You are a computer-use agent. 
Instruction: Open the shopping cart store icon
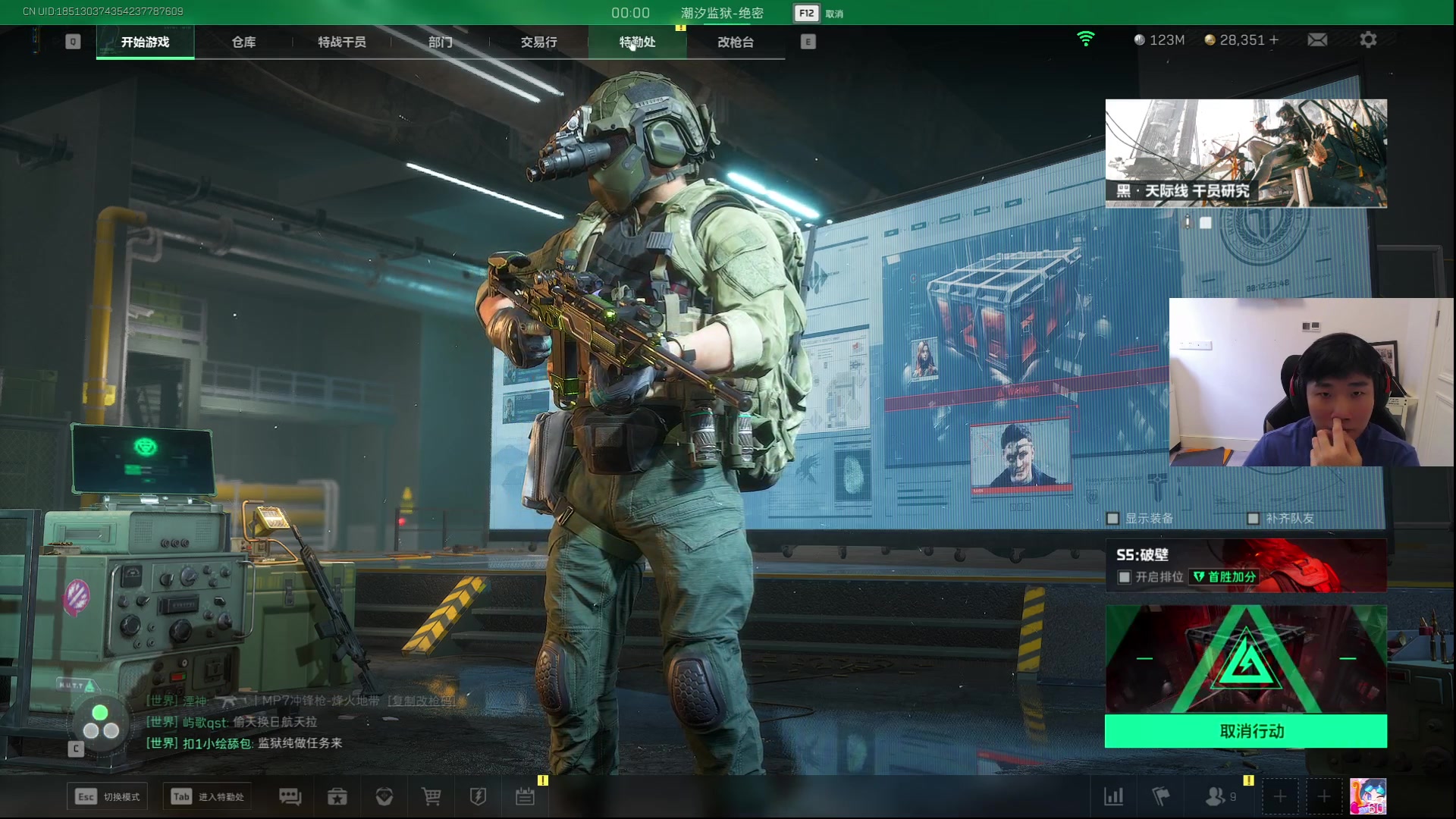431,796
